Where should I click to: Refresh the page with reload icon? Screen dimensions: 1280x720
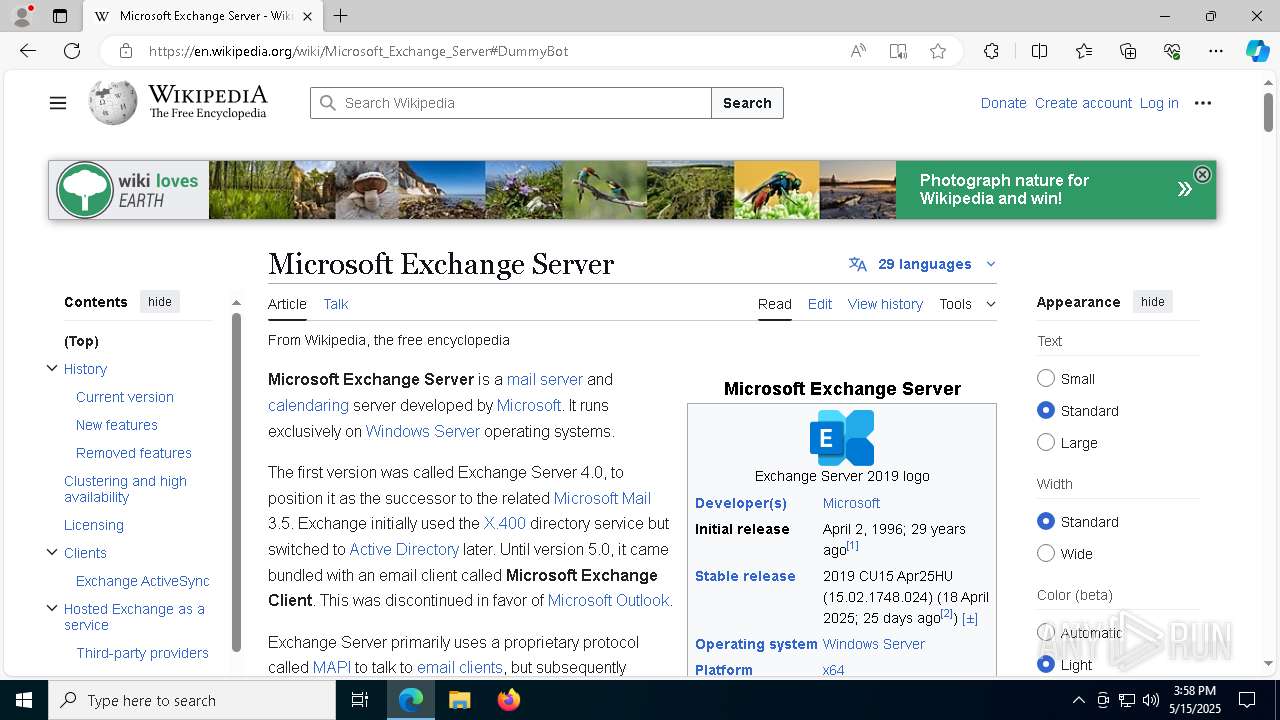coord(72,51)
